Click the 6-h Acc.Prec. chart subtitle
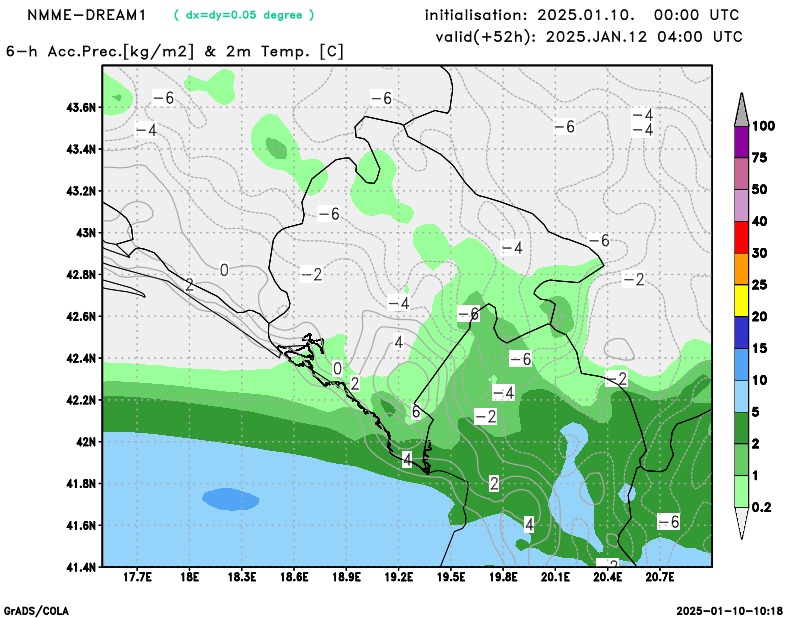 174,52
